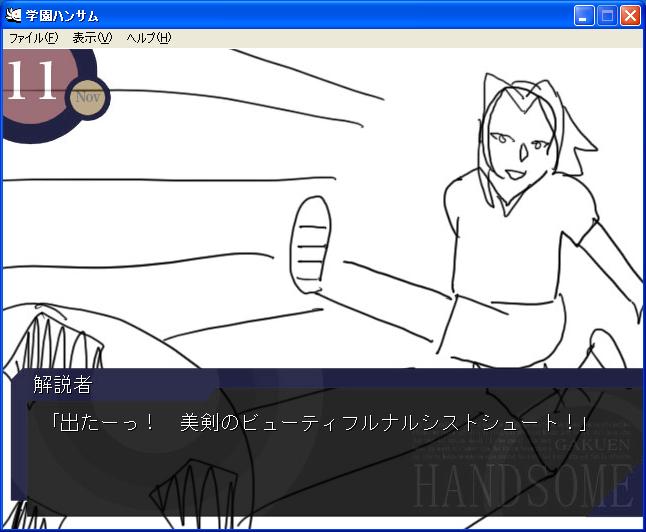Maximize the 学園ハンサム window

tap(607, 16)
